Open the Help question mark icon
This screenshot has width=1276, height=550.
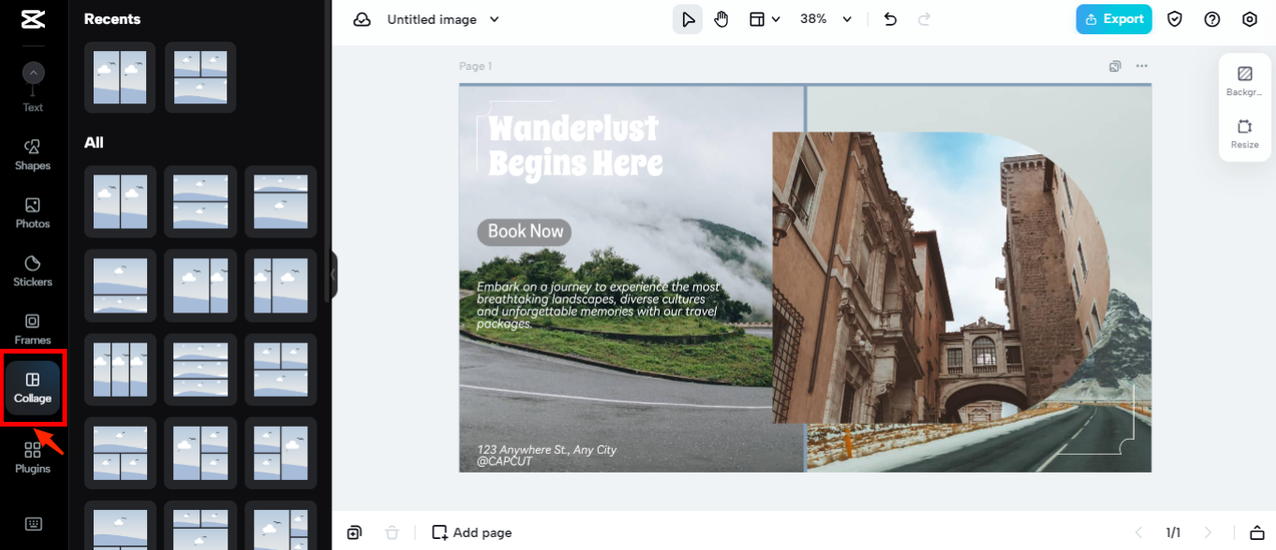tap(1212, 19)
